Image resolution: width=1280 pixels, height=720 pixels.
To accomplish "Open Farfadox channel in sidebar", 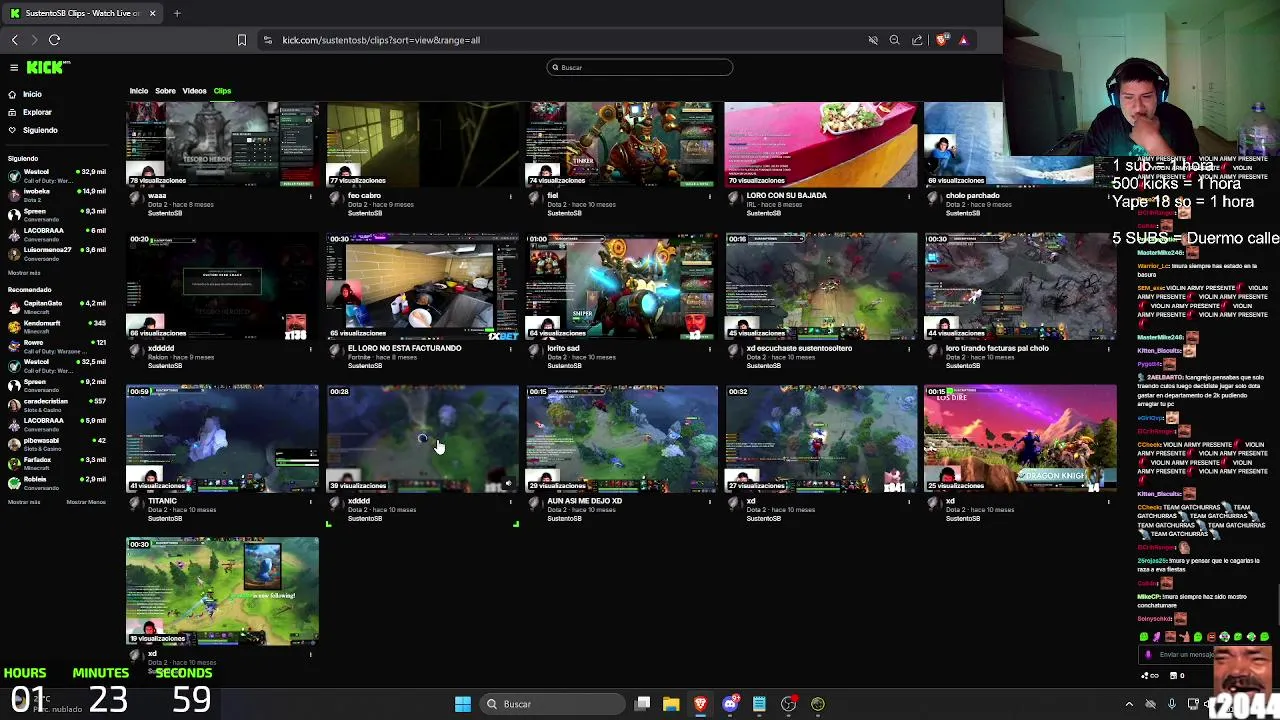I will [57, 464].
